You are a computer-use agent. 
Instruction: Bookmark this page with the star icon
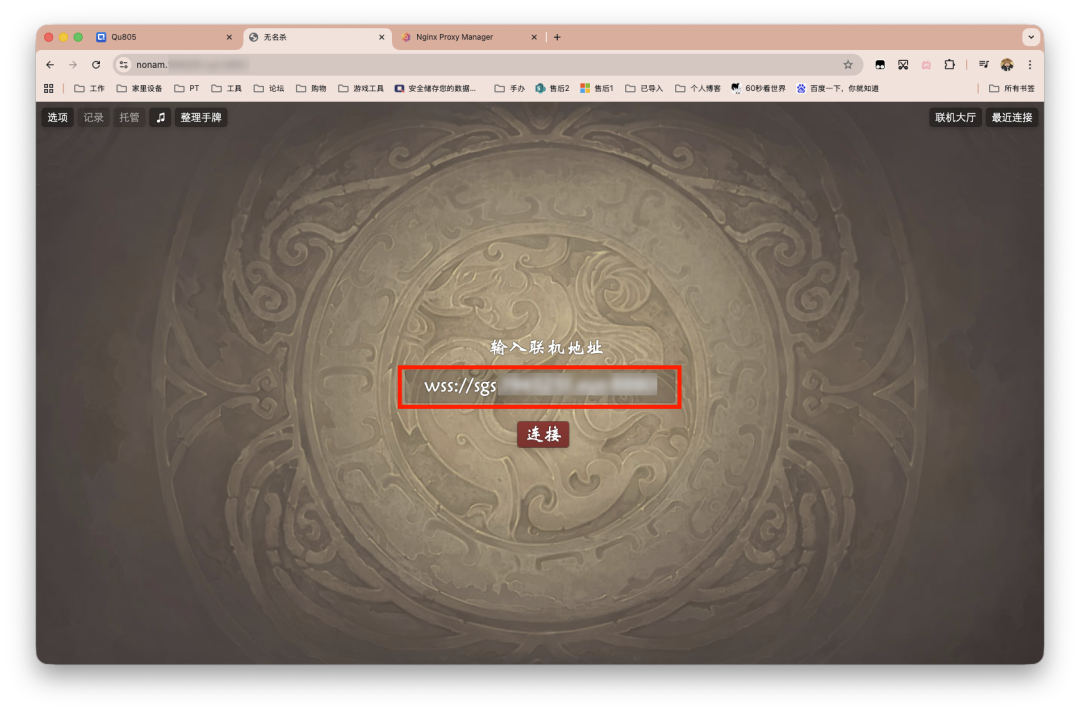pos(848,65)
